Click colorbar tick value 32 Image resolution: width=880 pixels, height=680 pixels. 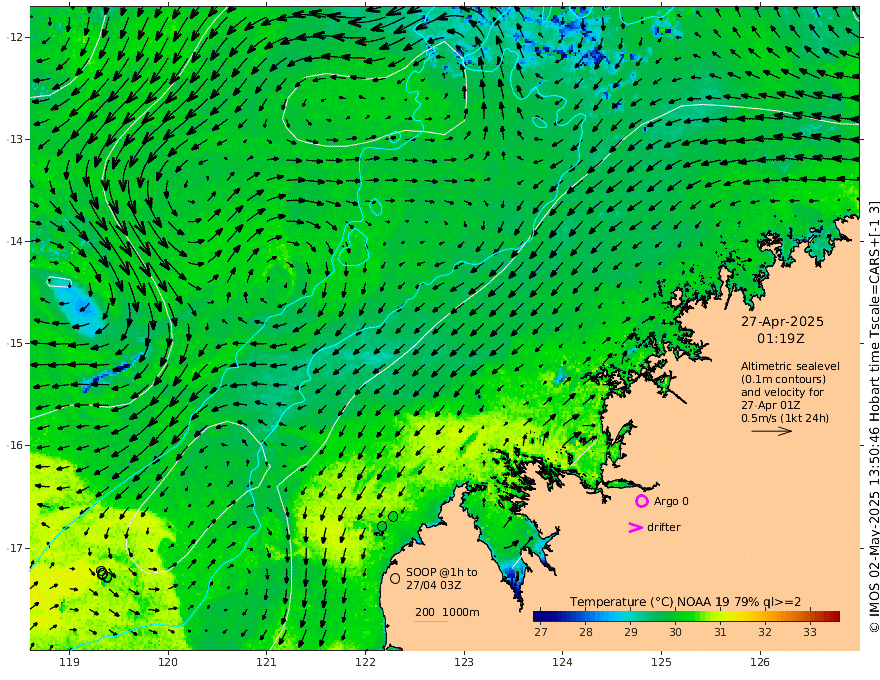pyautogui.click(x=765, y=632)
